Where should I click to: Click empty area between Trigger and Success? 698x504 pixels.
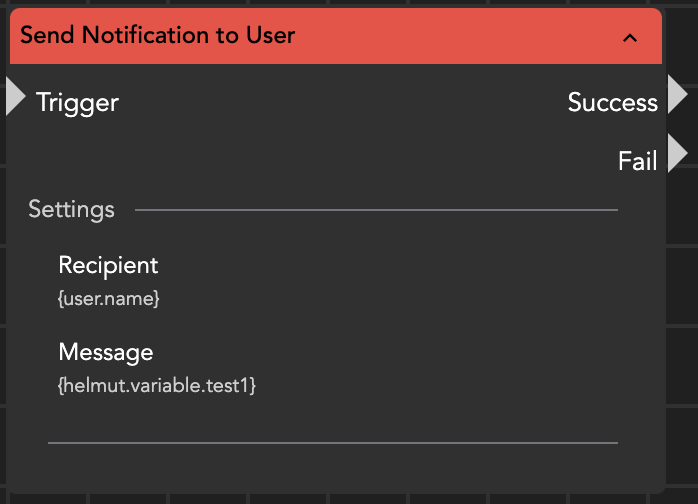click(x=340, y=102)
